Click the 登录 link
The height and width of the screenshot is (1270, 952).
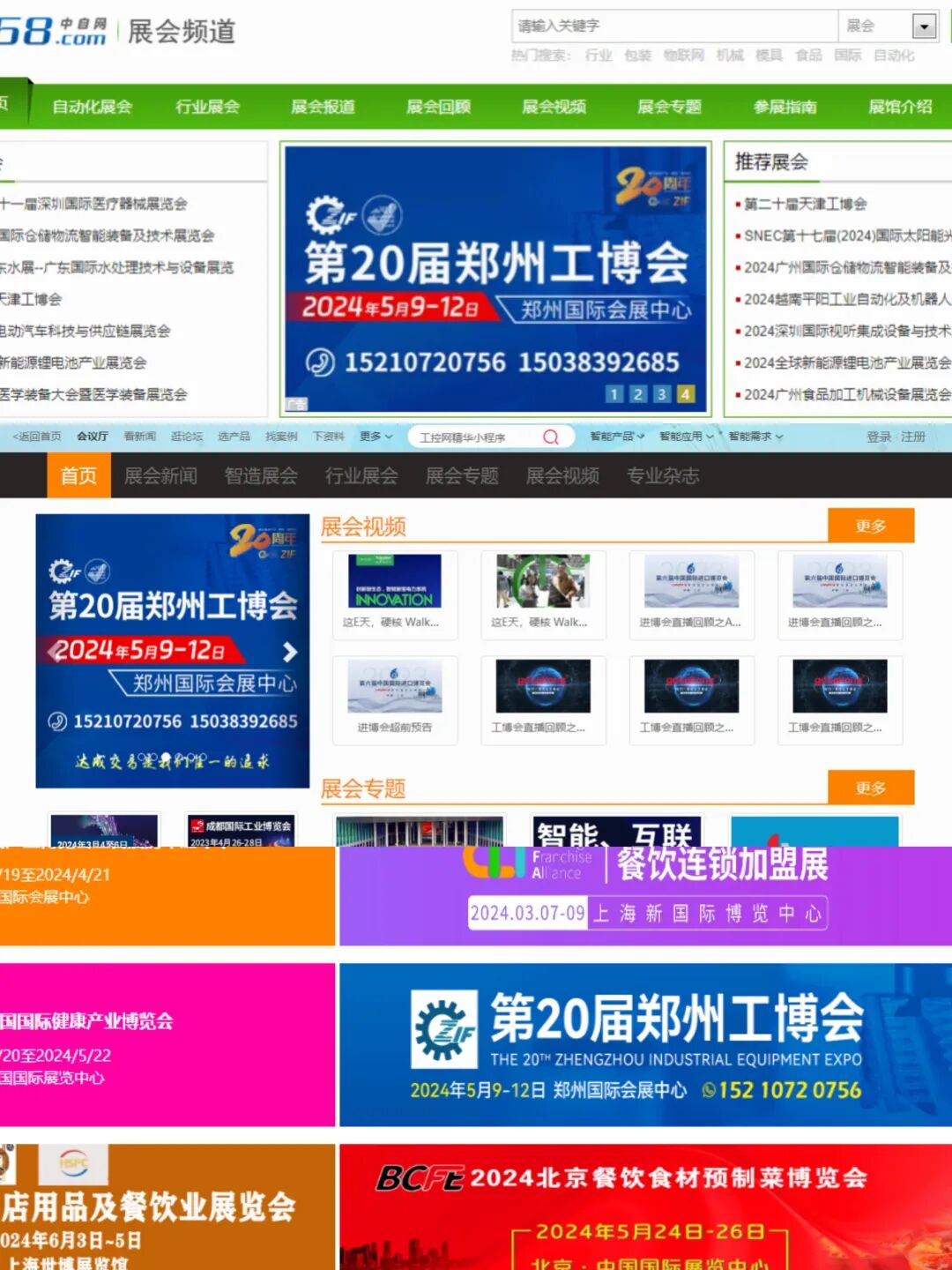(x=879, y=437)
